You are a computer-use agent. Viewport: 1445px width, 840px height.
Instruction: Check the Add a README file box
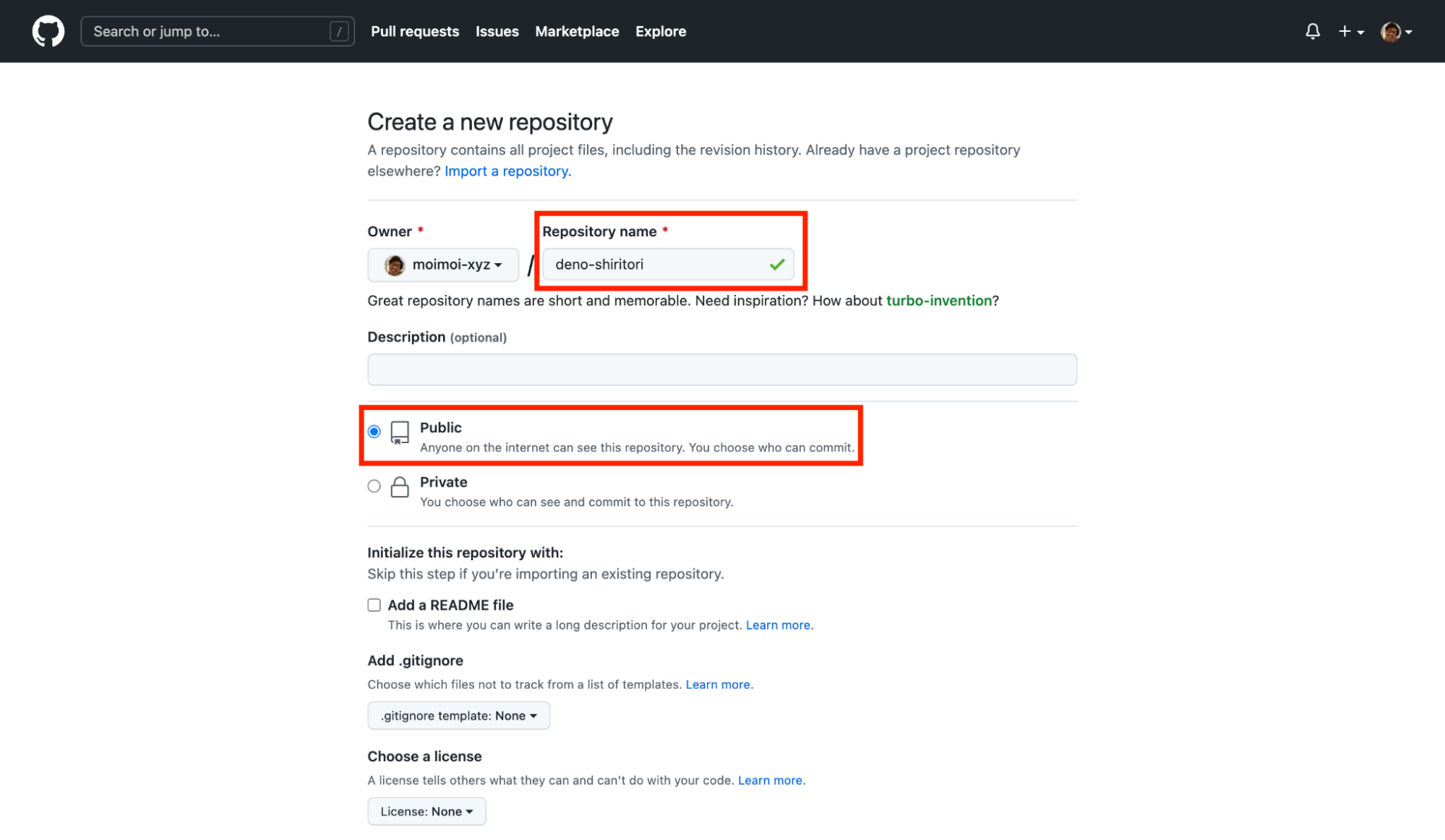374,605
